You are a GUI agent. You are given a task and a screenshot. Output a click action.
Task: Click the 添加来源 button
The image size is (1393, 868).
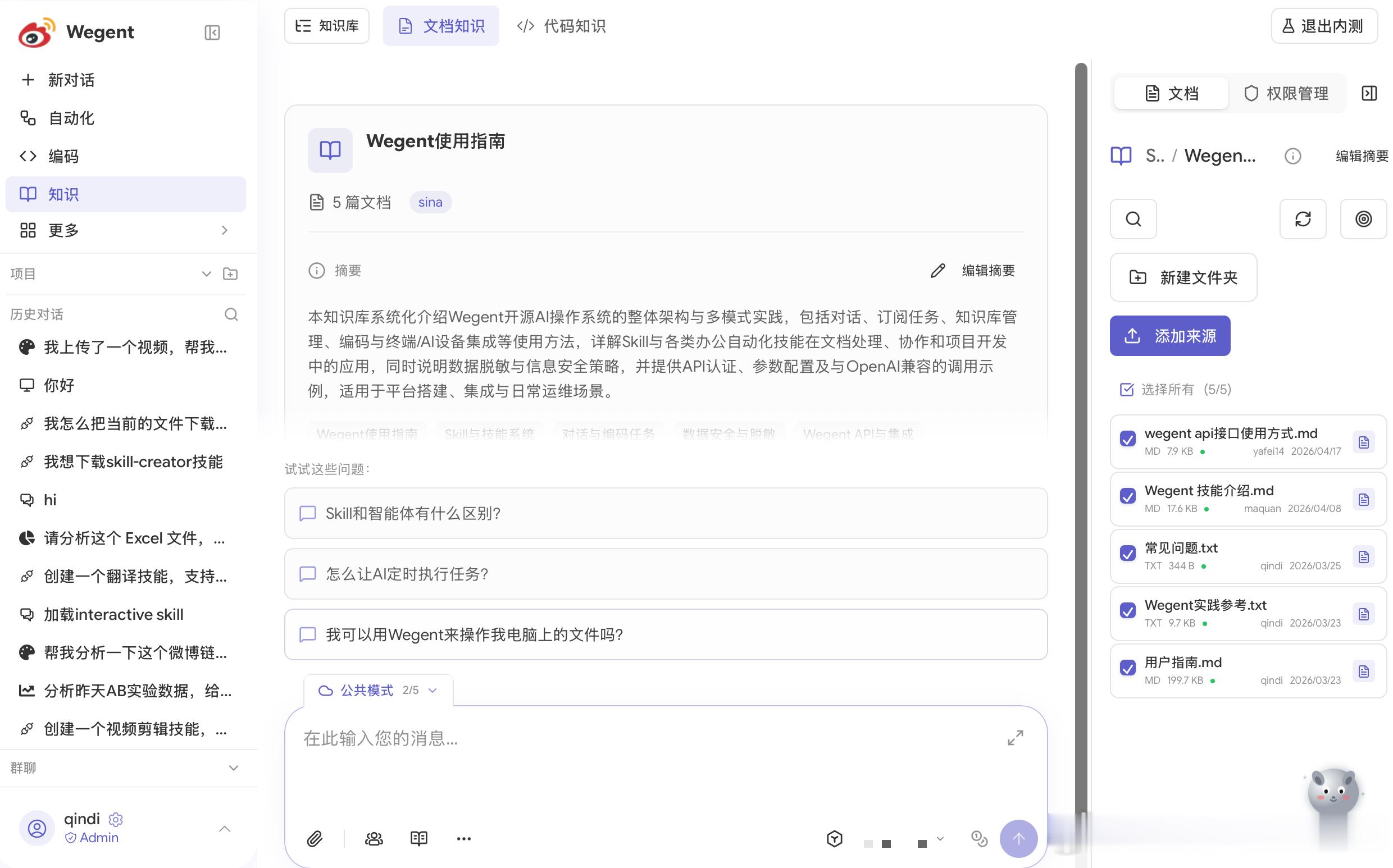click(1169, 336)
